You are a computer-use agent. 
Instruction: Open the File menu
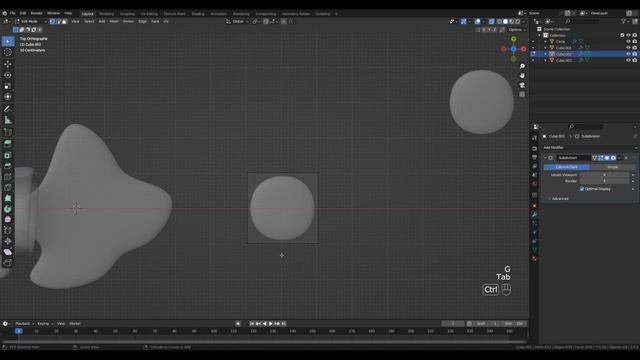(x=12, y=13)
